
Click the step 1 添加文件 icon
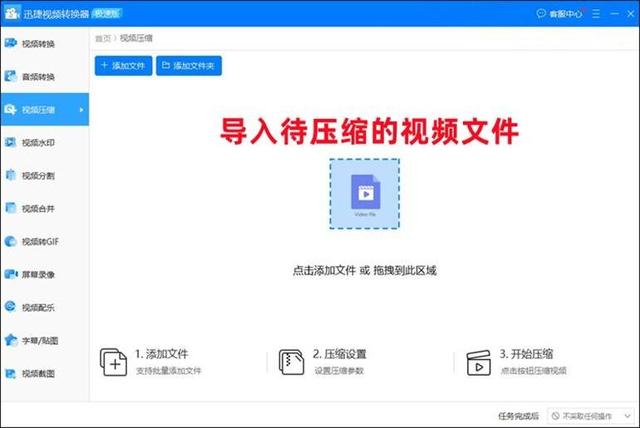(113, 362)
